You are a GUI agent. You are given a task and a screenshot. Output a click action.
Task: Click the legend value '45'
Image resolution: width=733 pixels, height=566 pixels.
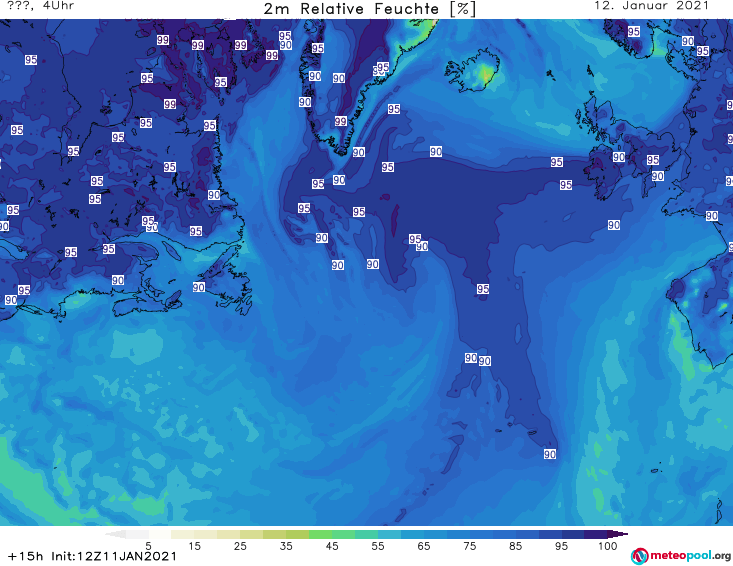pos(332,546)
